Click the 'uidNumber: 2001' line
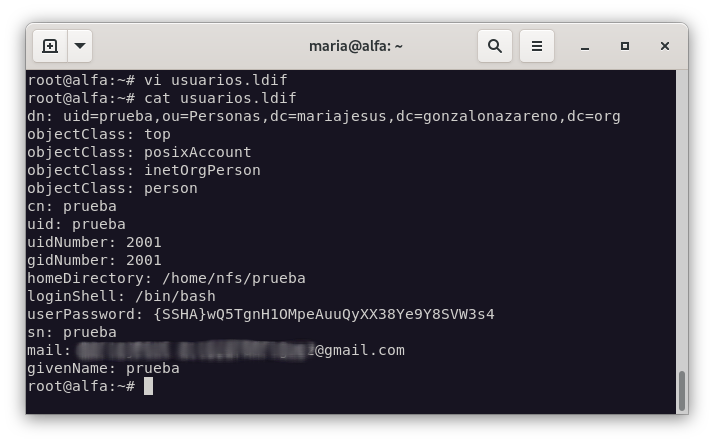 (x=94, y=242)
